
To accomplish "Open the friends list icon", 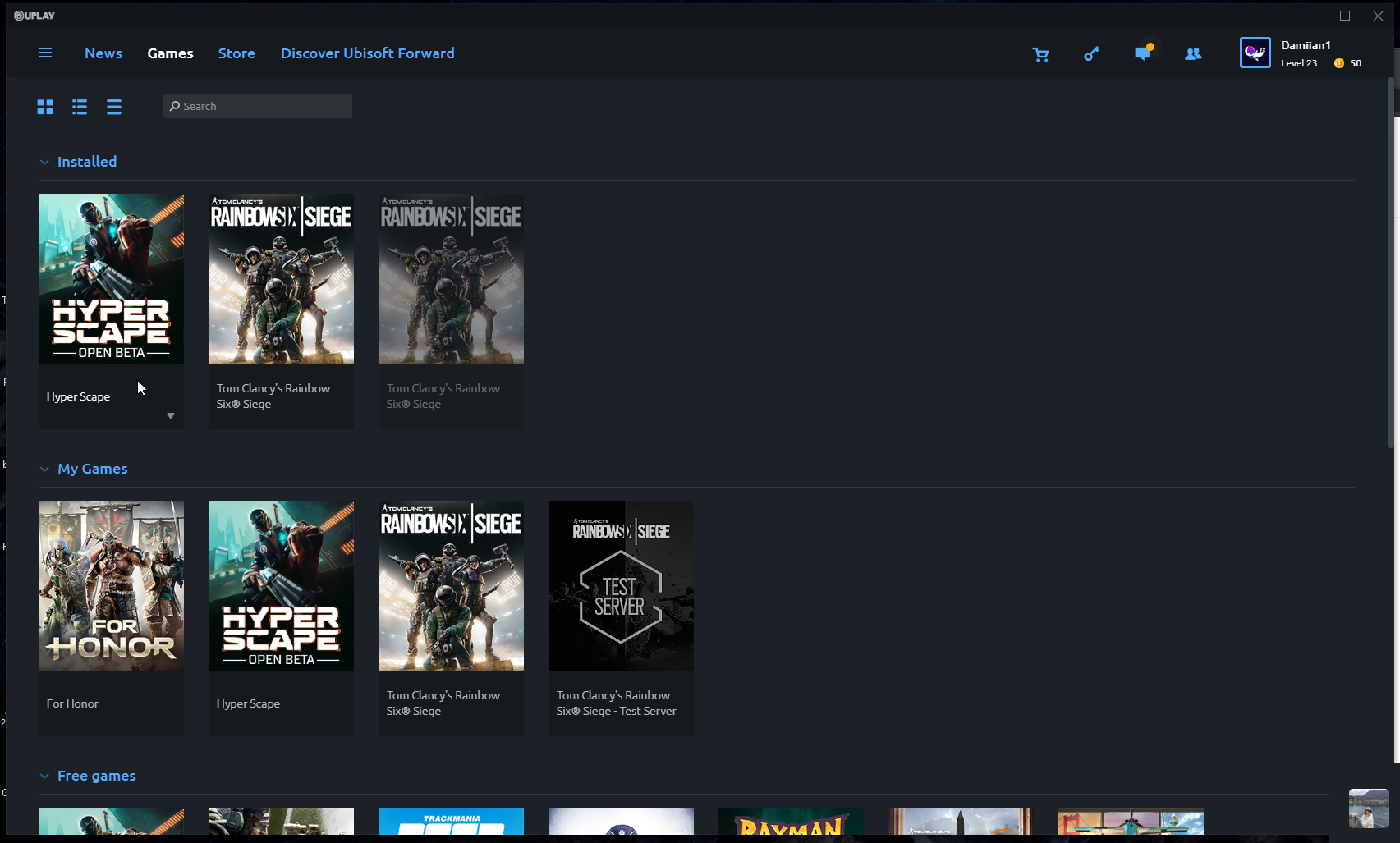I will click(x=1193, y=54).
